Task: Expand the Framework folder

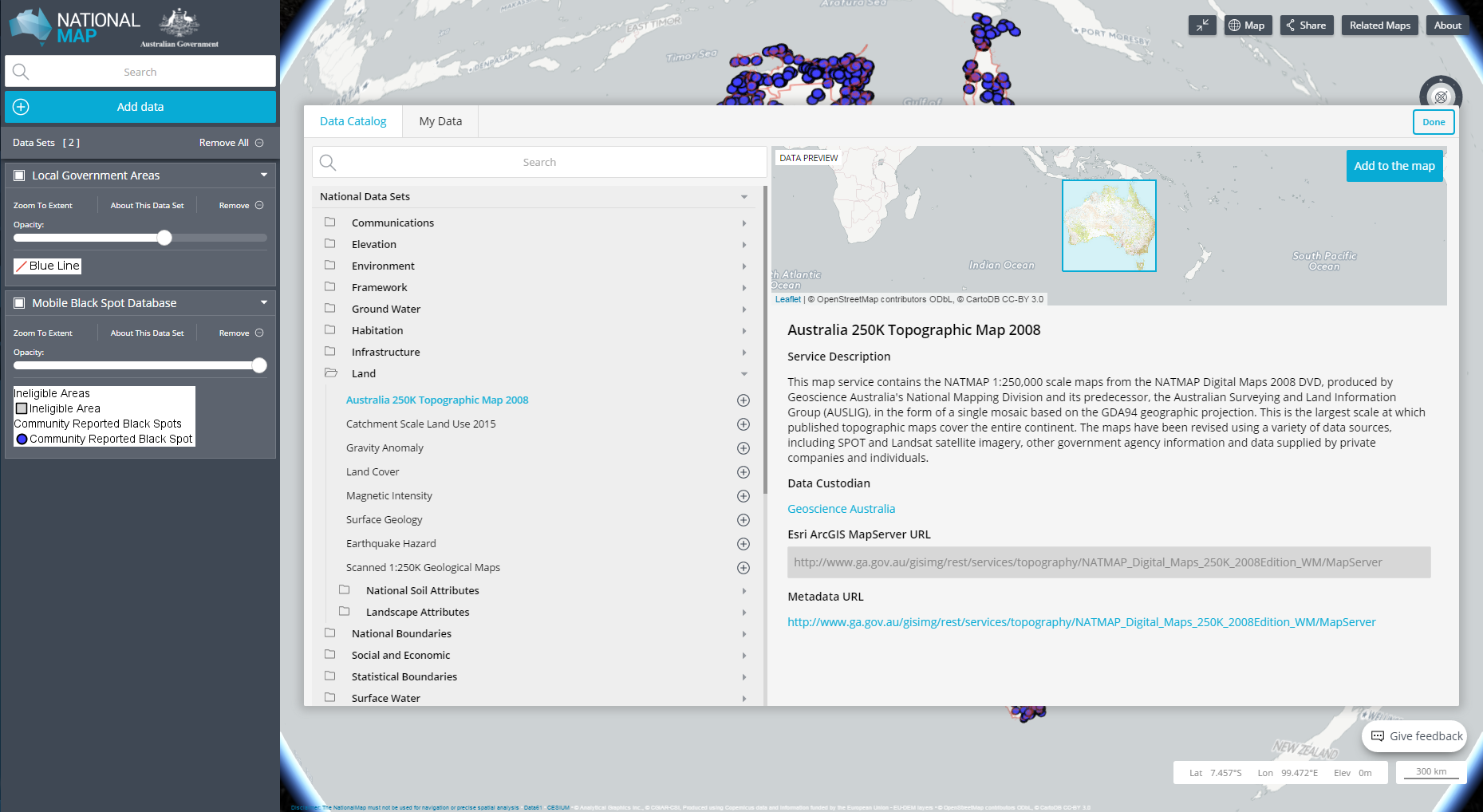Action: point(744,288)
